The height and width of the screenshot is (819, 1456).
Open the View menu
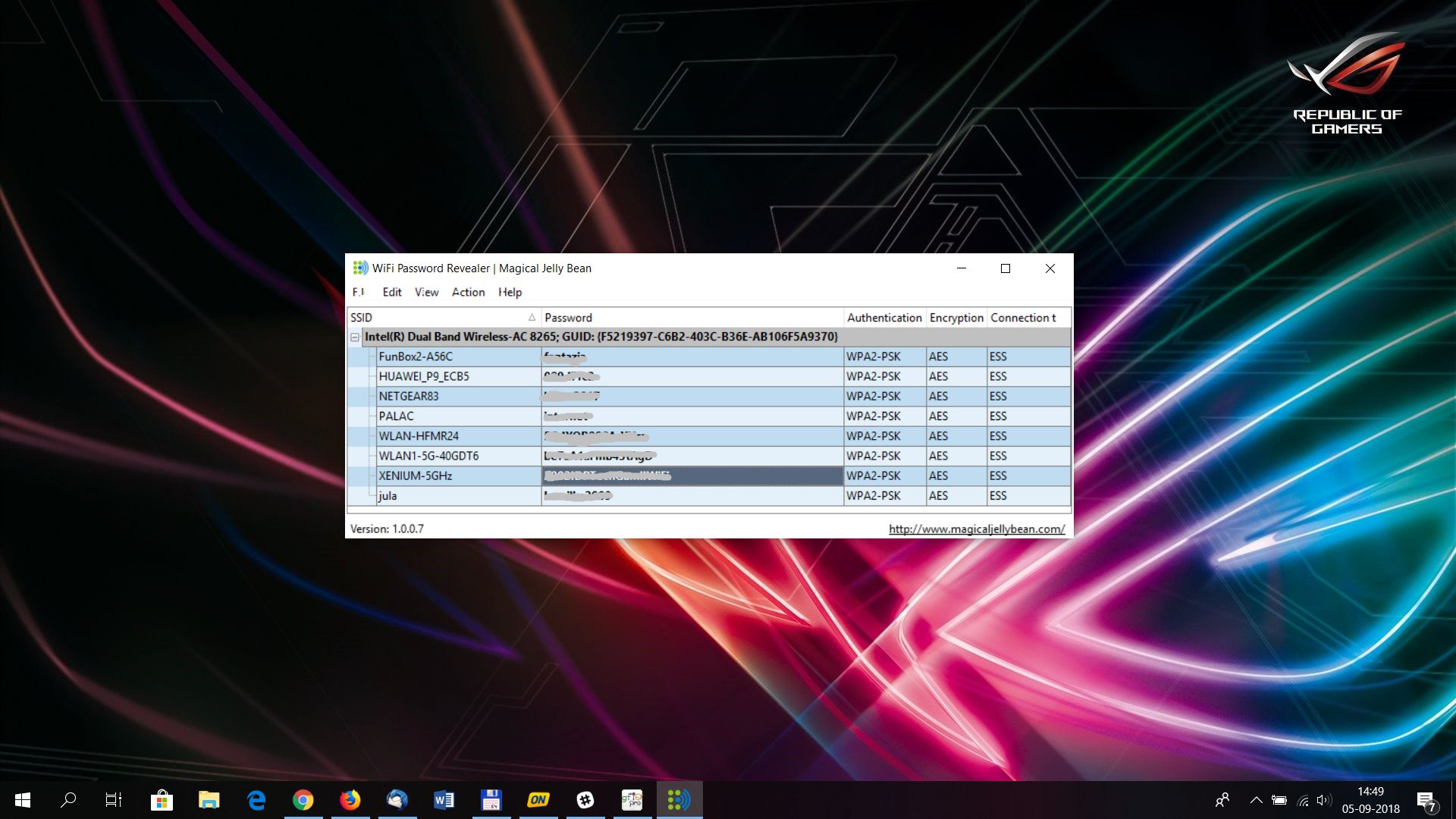click(426, 292)
